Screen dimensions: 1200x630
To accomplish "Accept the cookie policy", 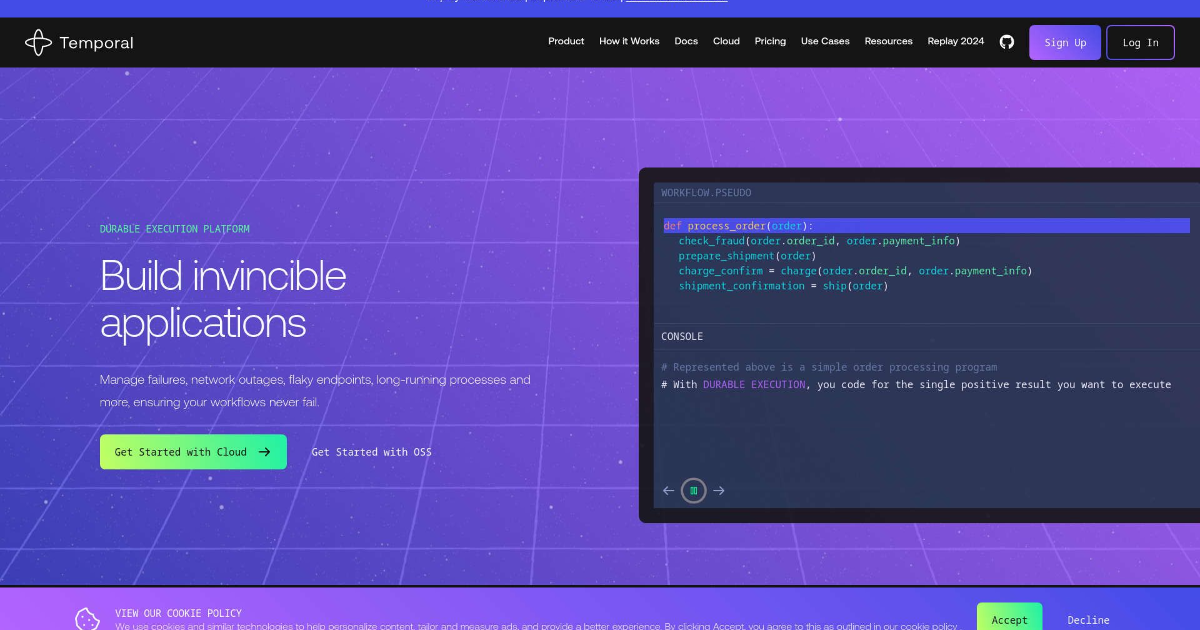I will click(1009, 619).
